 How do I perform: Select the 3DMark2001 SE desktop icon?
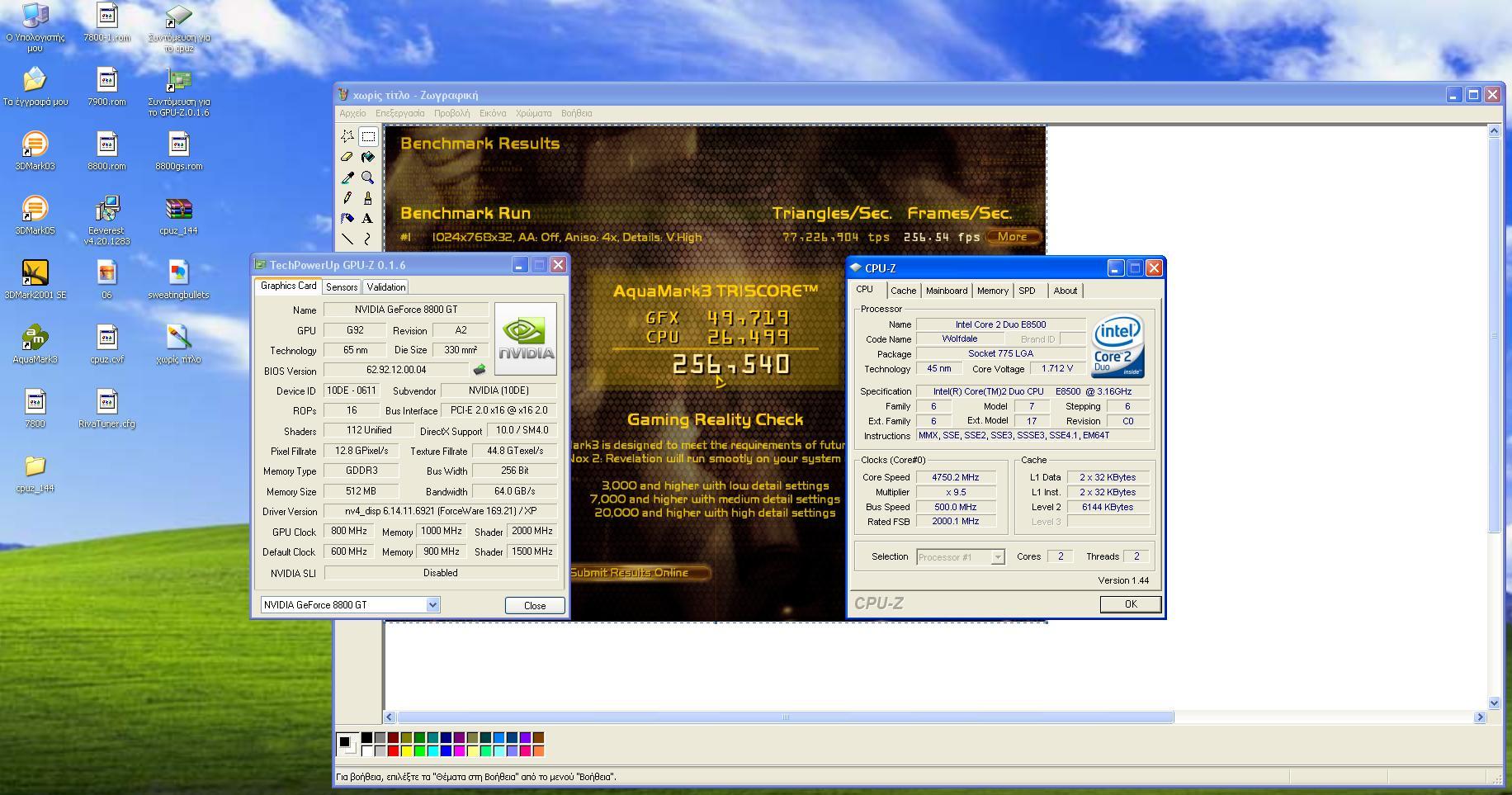35,280
